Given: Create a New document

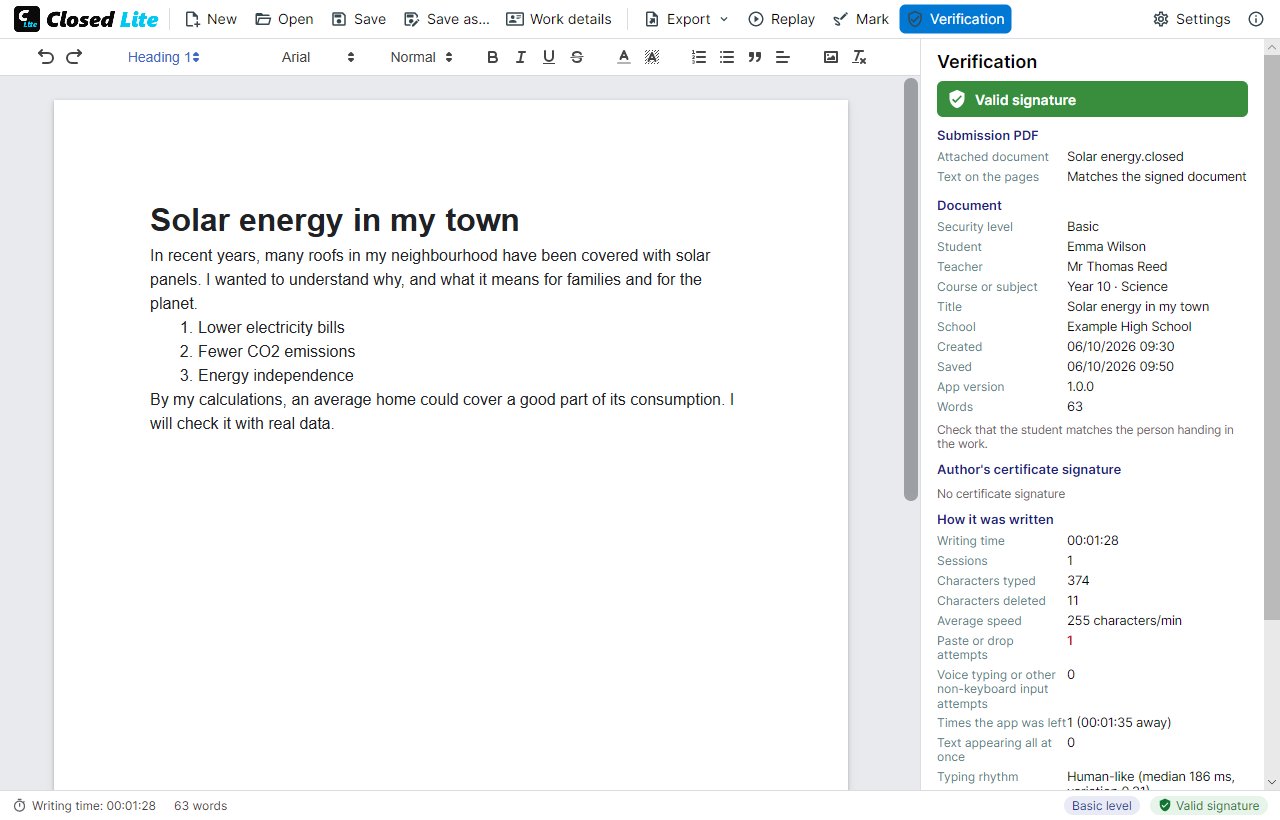Looking at the screenshot, I should coord(211,19).
